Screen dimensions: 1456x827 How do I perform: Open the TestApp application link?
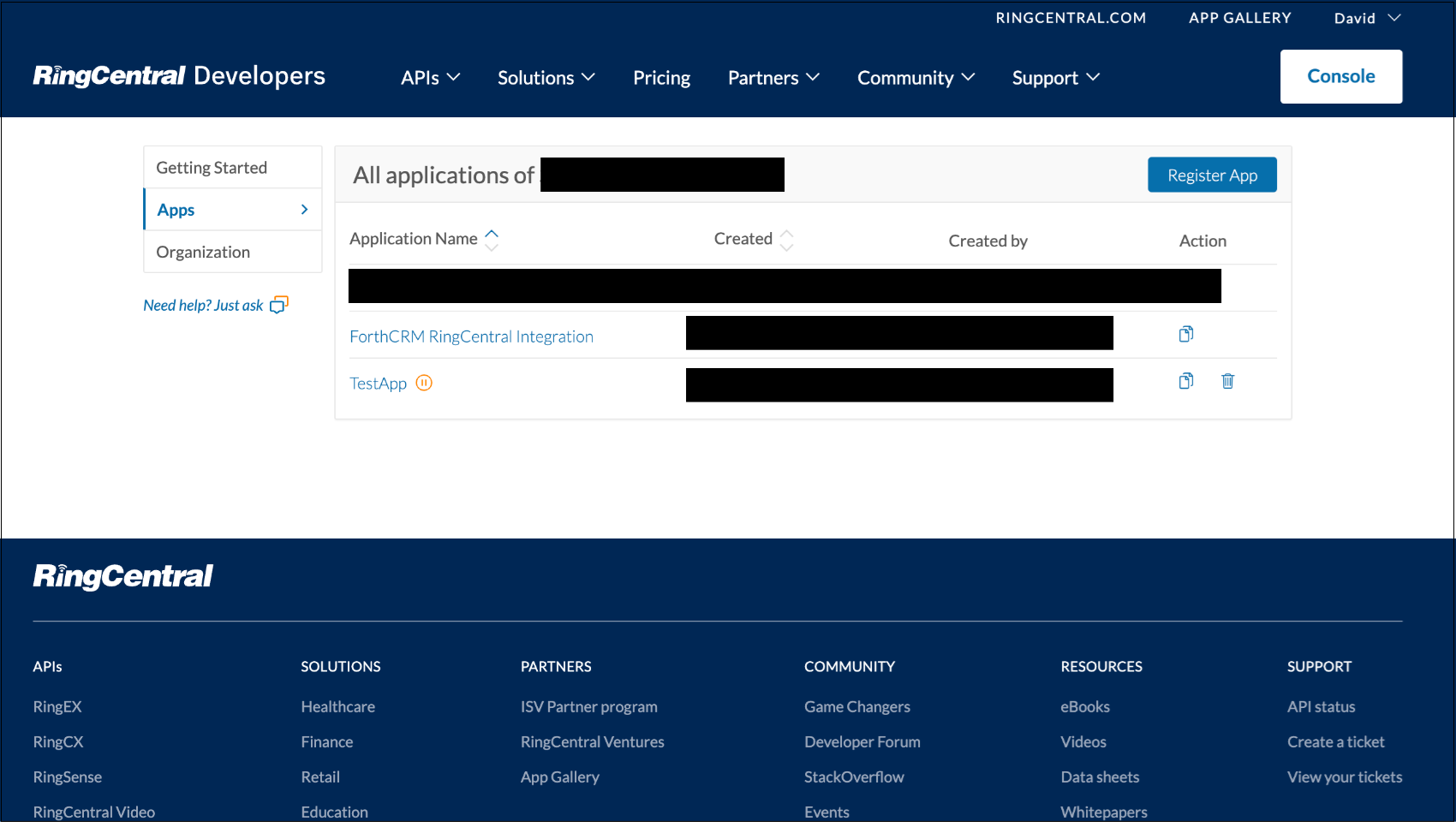click(378, 384)
